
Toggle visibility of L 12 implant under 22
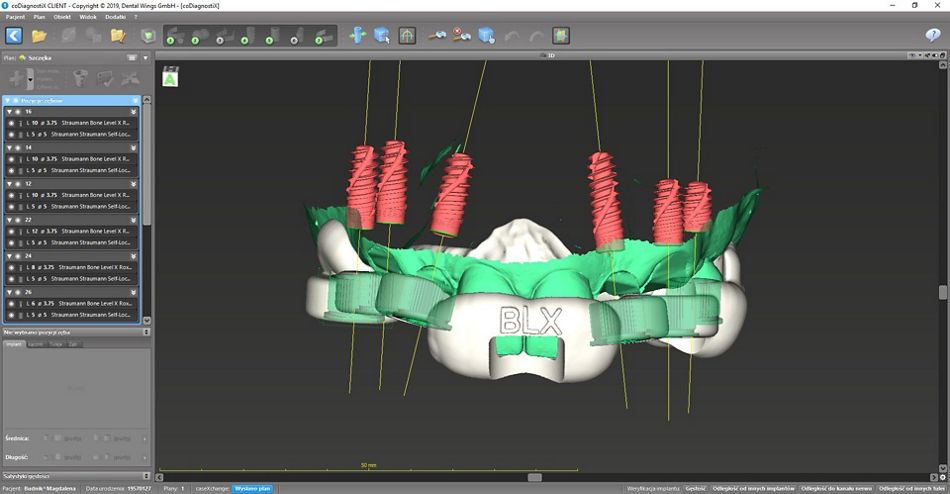pos(12,231)
